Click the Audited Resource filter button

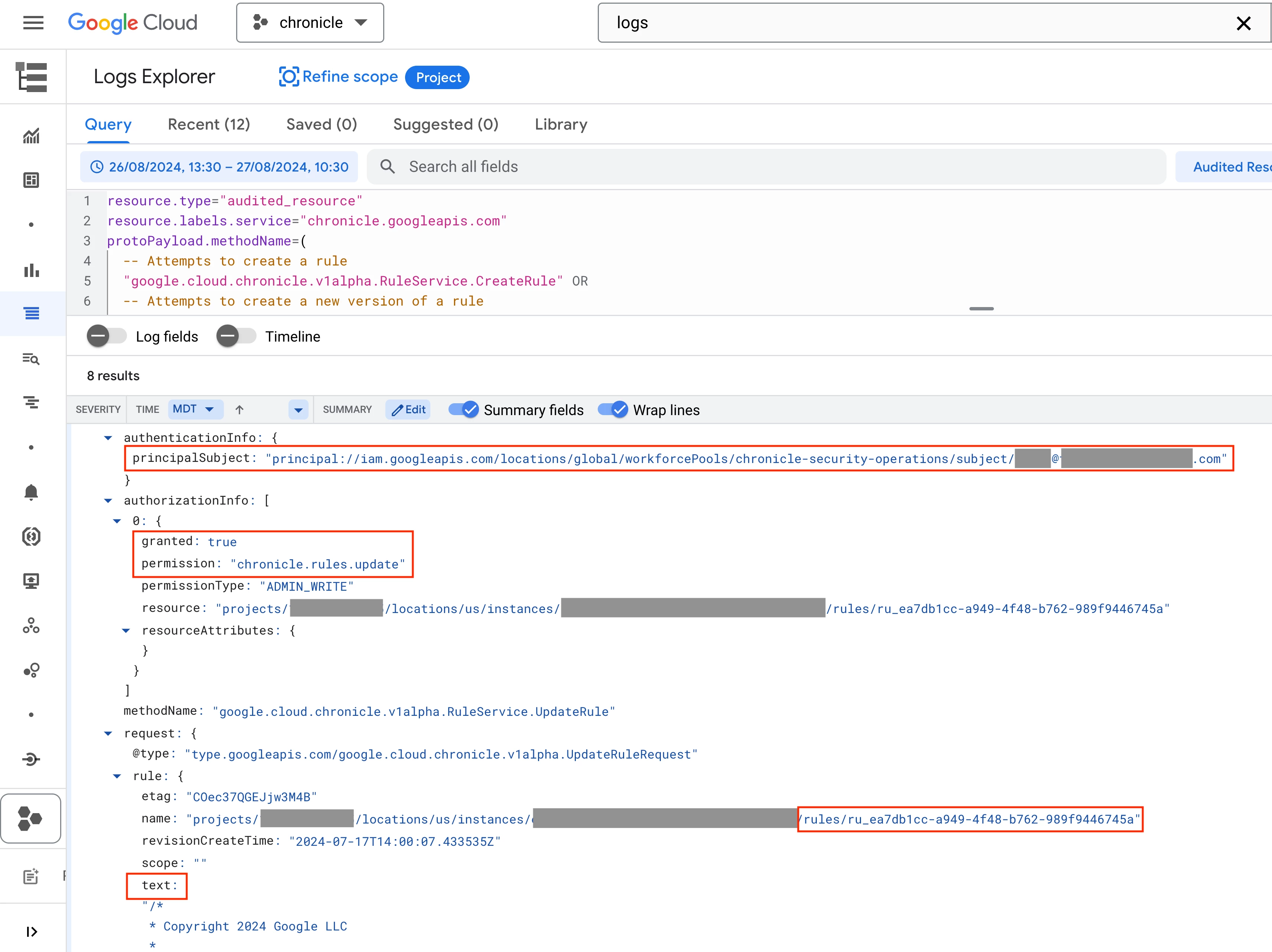coord(1223,167)
